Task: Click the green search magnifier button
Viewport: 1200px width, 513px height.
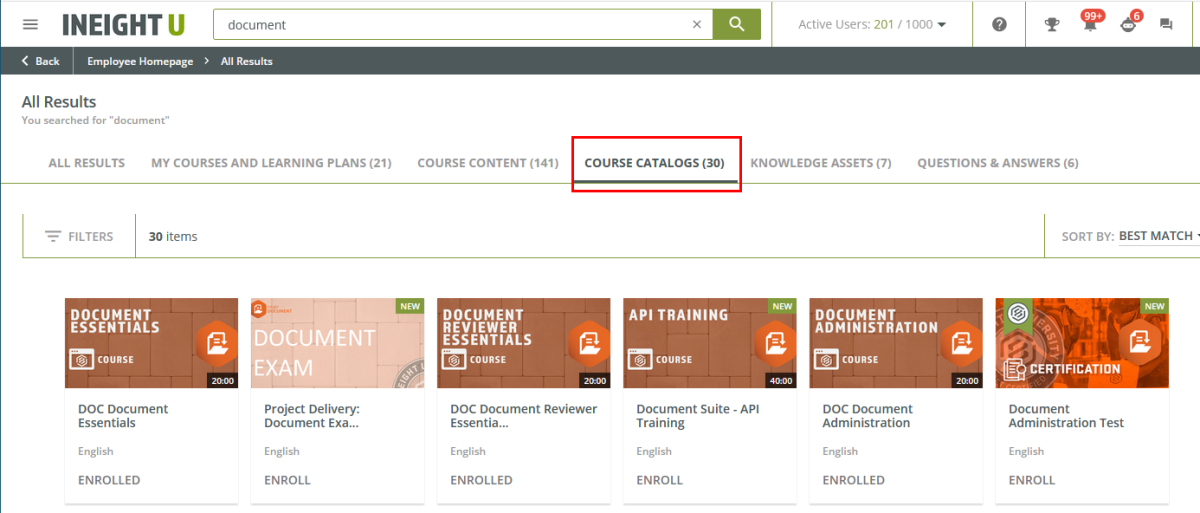Action: pos(736,25)
